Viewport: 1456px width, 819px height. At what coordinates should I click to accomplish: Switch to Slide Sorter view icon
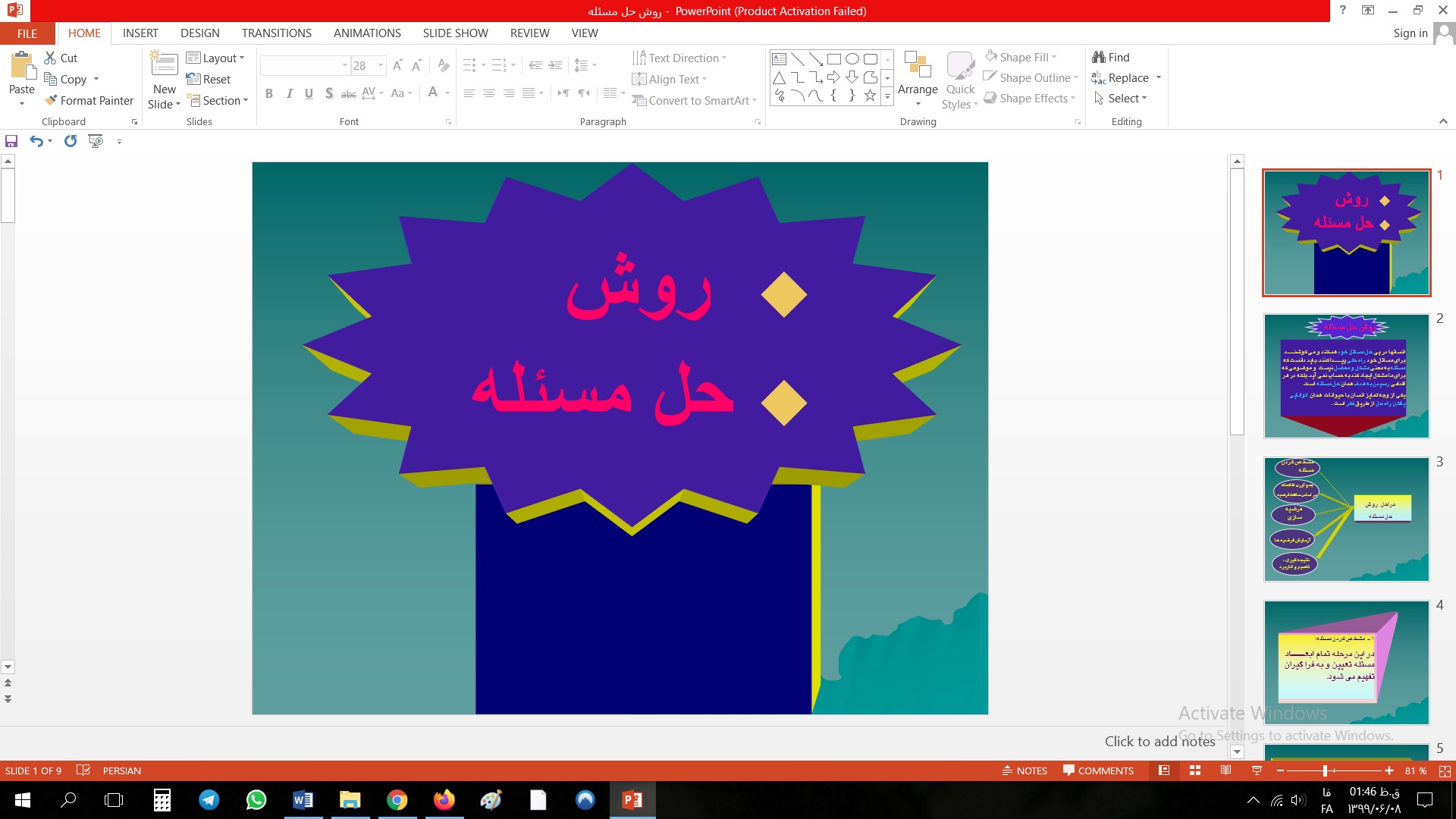[x=1195, y=770]
